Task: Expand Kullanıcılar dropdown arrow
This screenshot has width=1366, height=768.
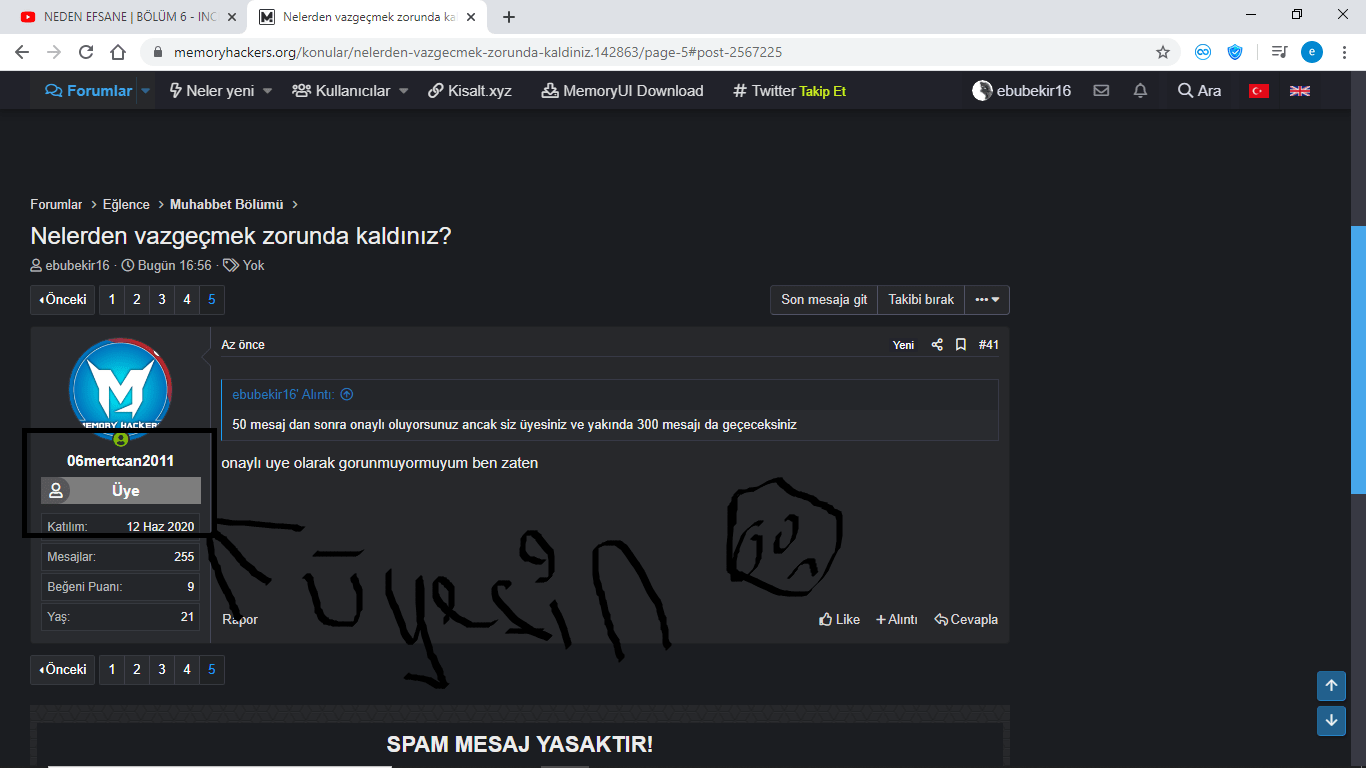Action: pos(403,91)
